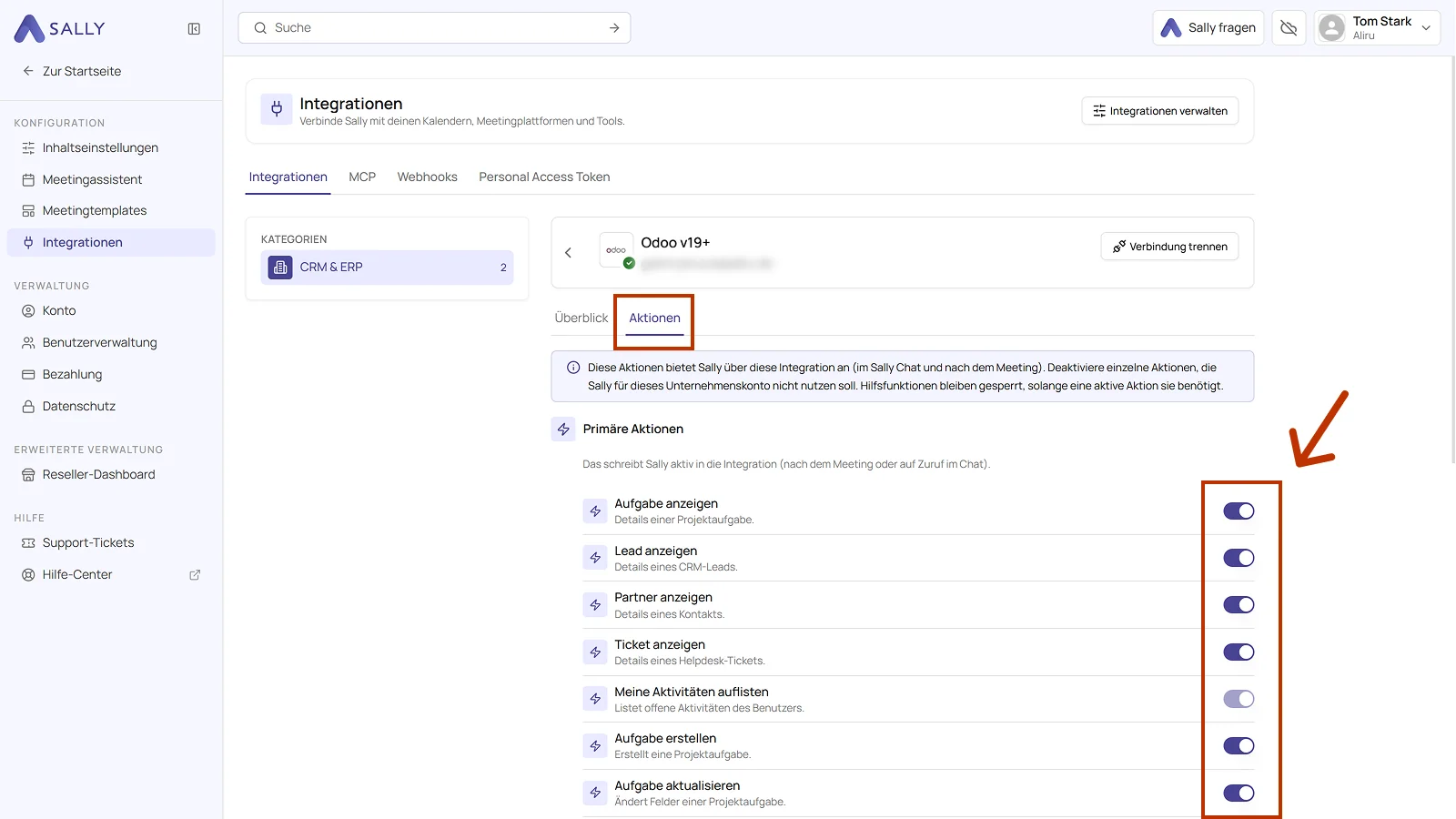Open Bezahlung in the sidebar
Screen dimensions: 1456x819
(x=111, y=375)
